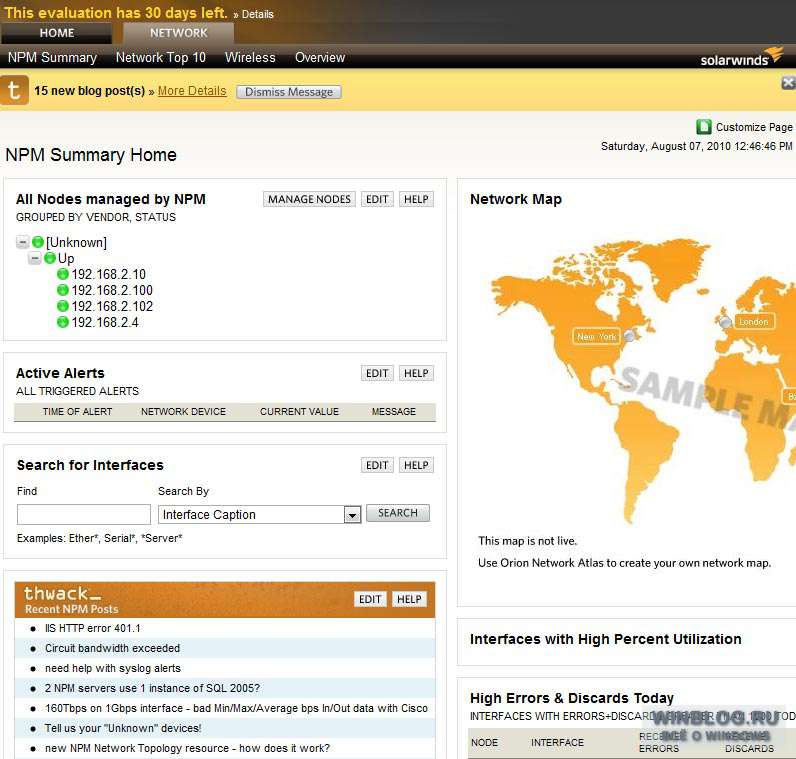The image size is (796, 759).
Task: Open the Search By dropdown arrow
Action: [352, 515]
